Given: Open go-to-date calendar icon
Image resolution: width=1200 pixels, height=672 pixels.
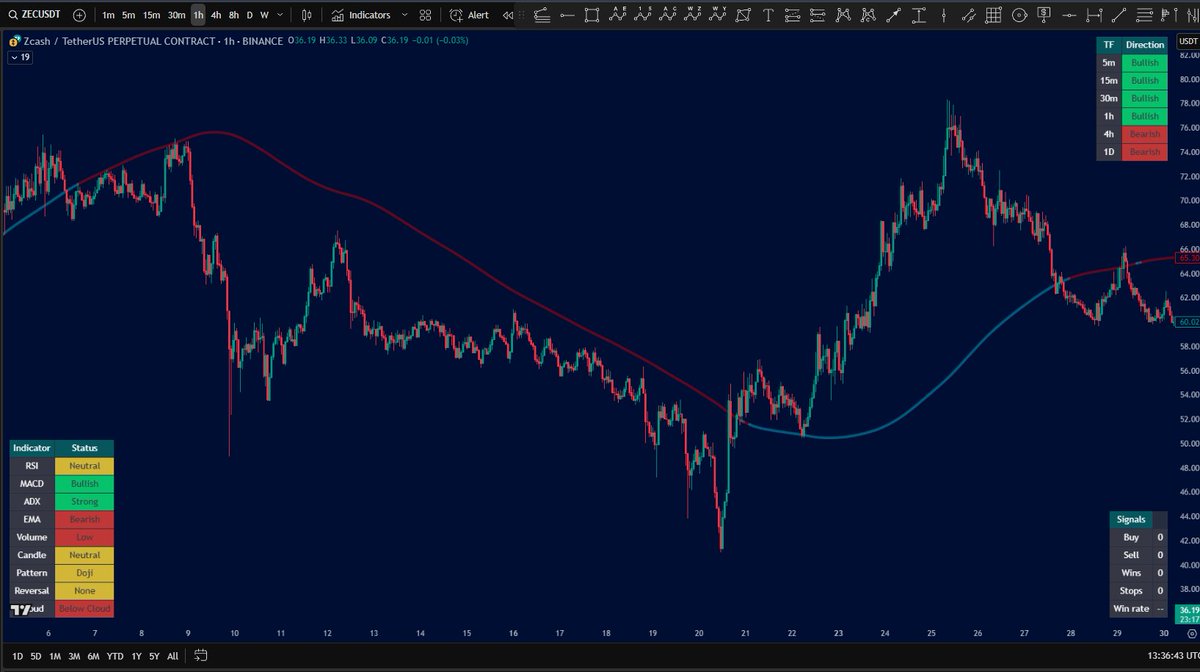Looking at the screenshot, I should coord(201,656).
